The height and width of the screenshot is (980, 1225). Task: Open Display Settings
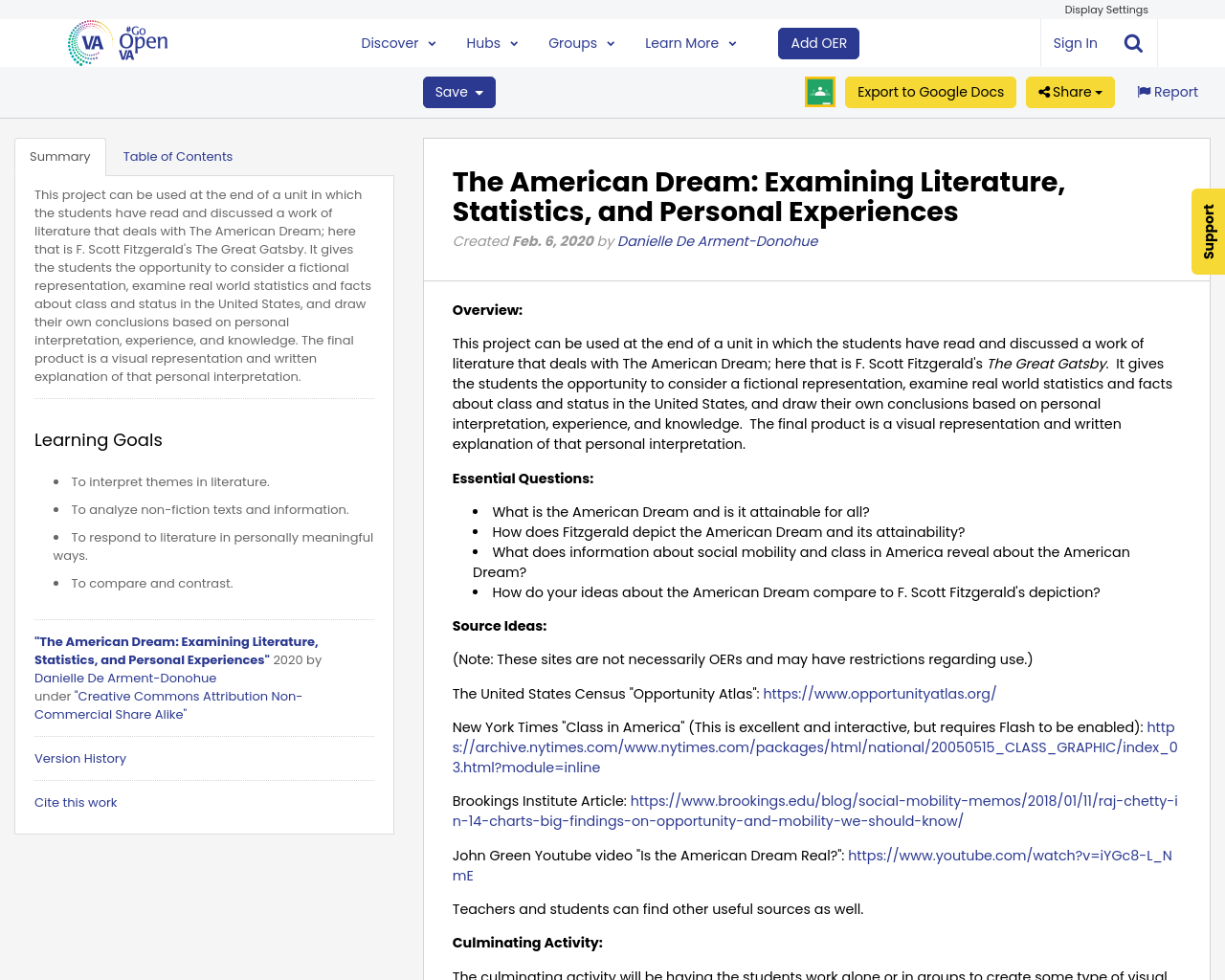click(1106, 9)
